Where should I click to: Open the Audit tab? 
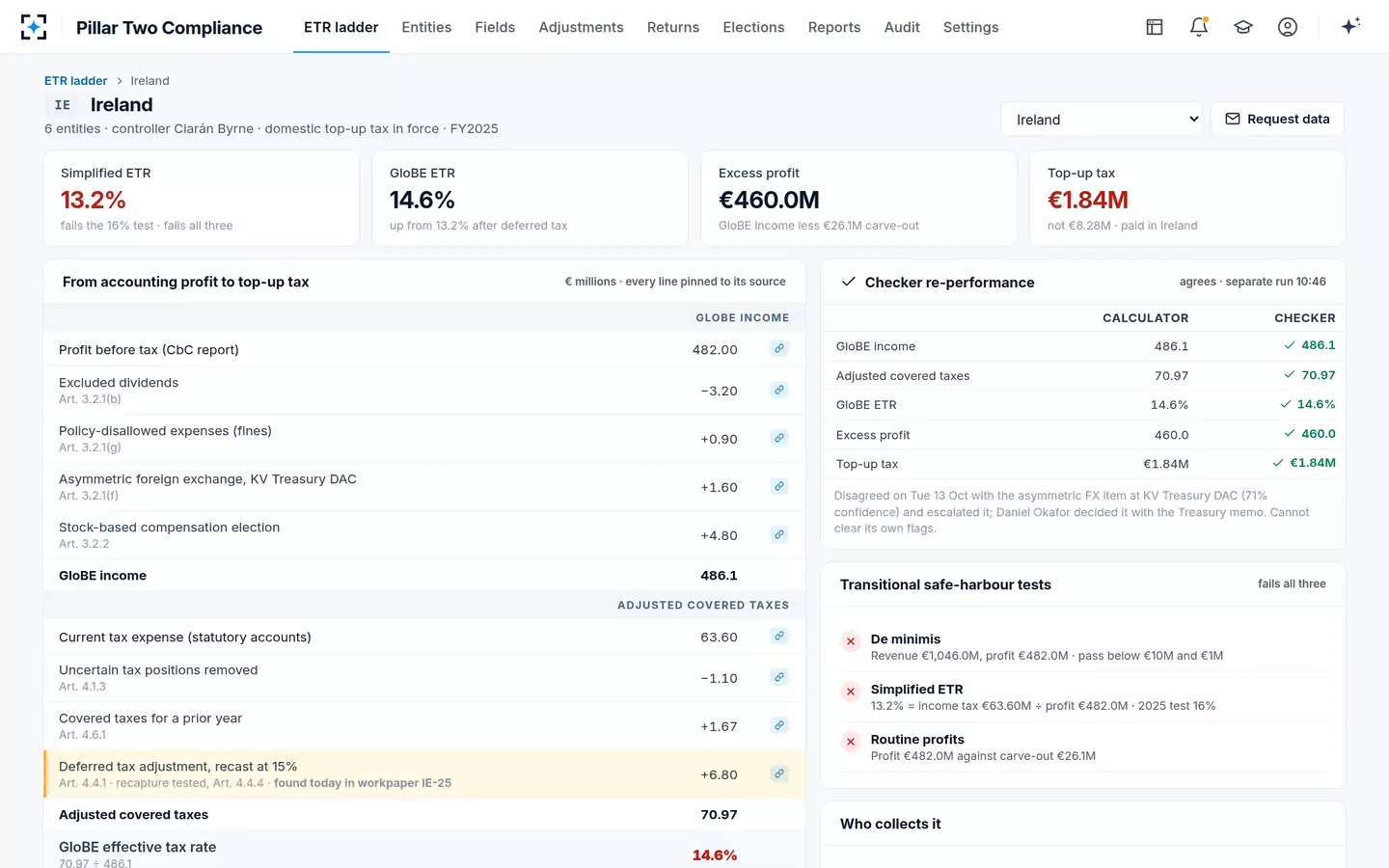point(902,27)
